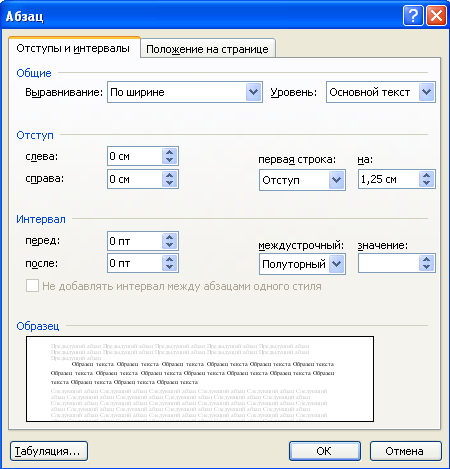Click the слева indent text field
The image size is (450, 469).
point(135,156)
